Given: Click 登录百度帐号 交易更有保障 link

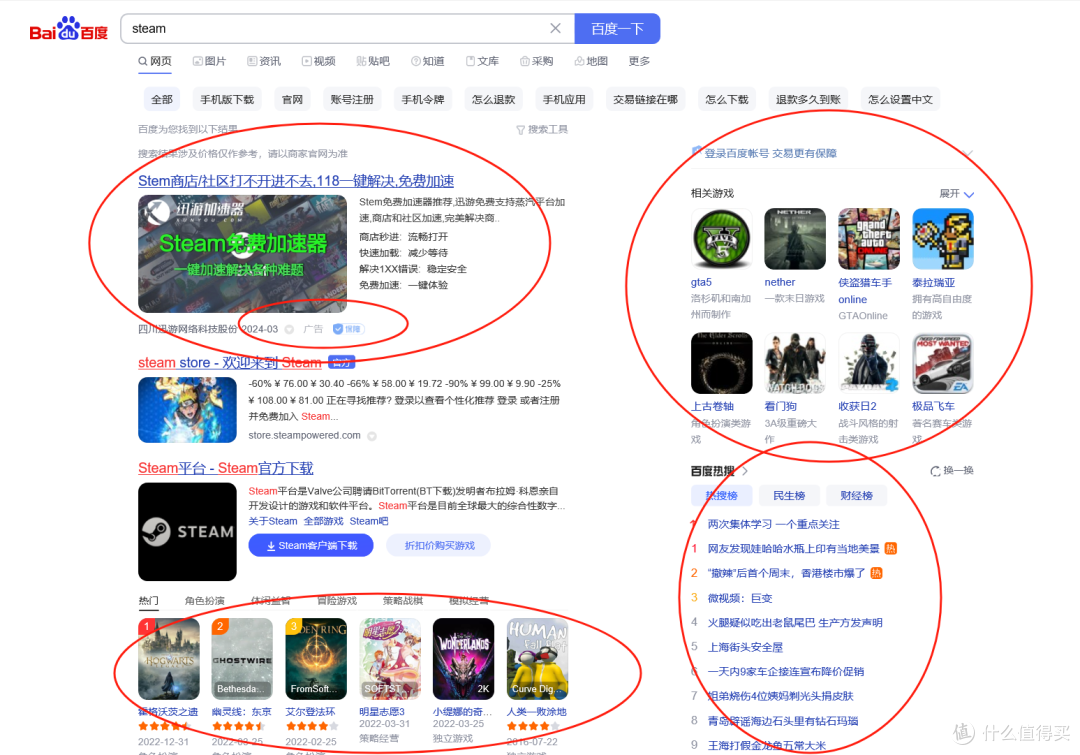Looking at the screenshot, I should pos(770,153).
